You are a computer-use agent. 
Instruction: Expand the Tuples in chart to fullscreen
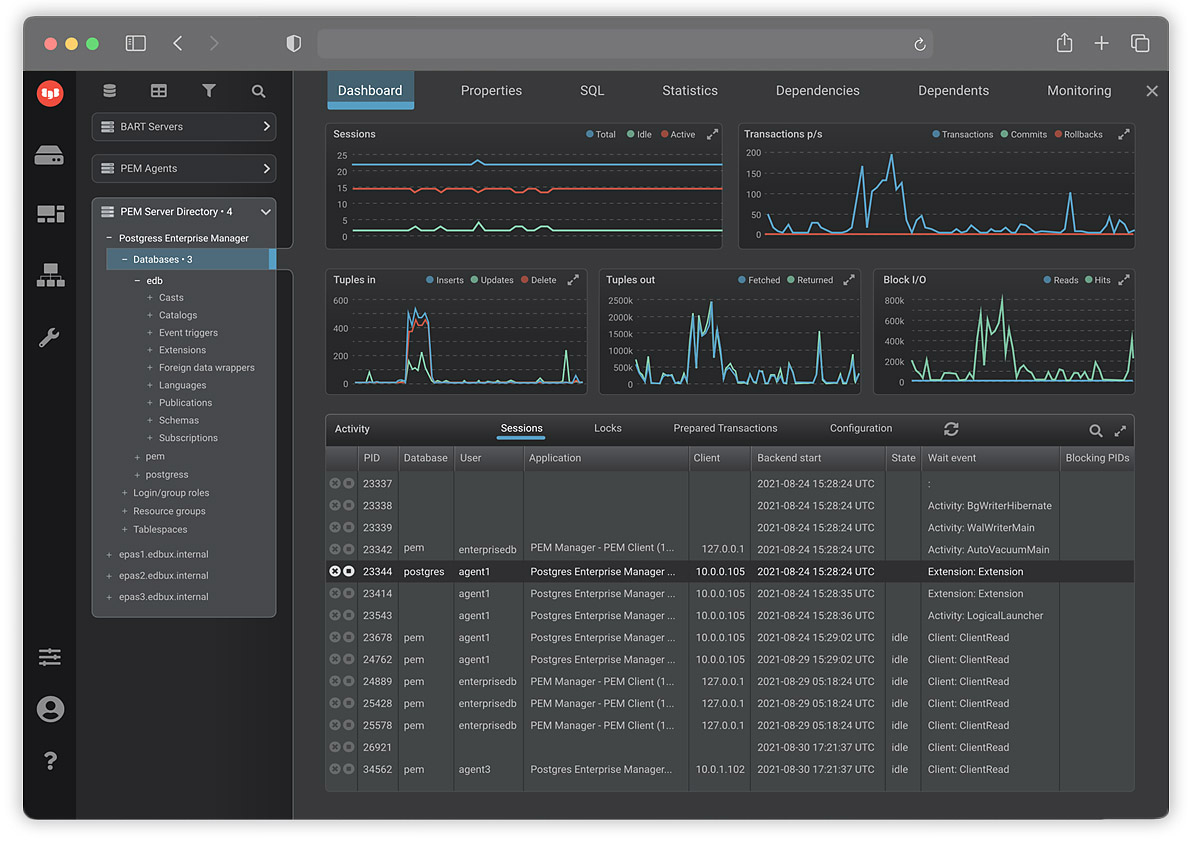click(574, 281)
